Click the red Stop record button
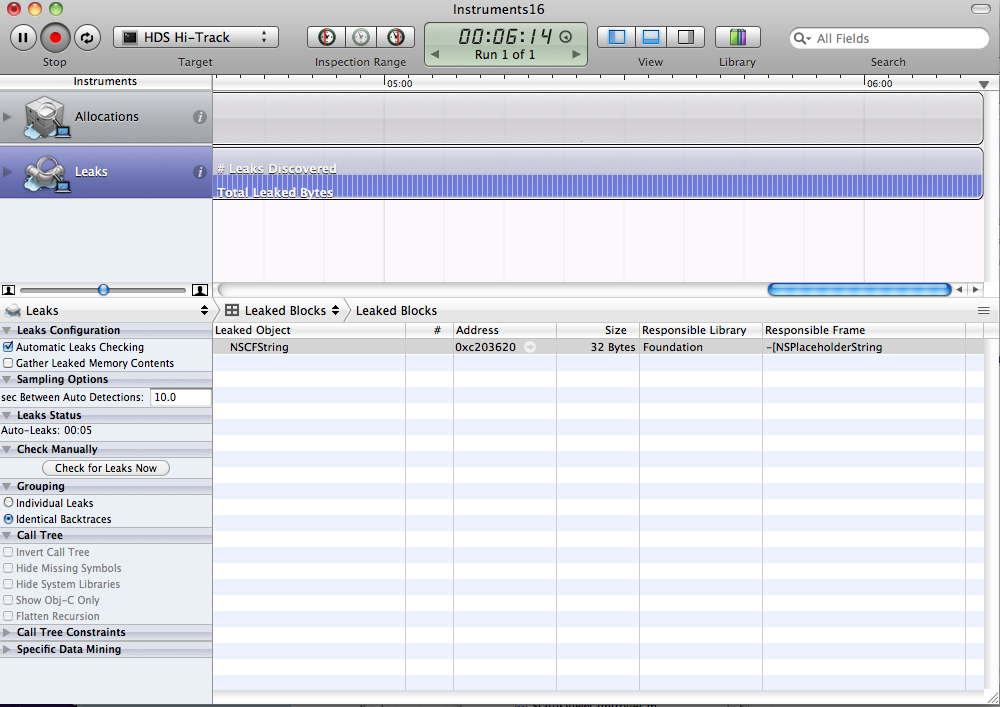The height and width of the screenshot is (707, 1000). [x=56, y=38]
